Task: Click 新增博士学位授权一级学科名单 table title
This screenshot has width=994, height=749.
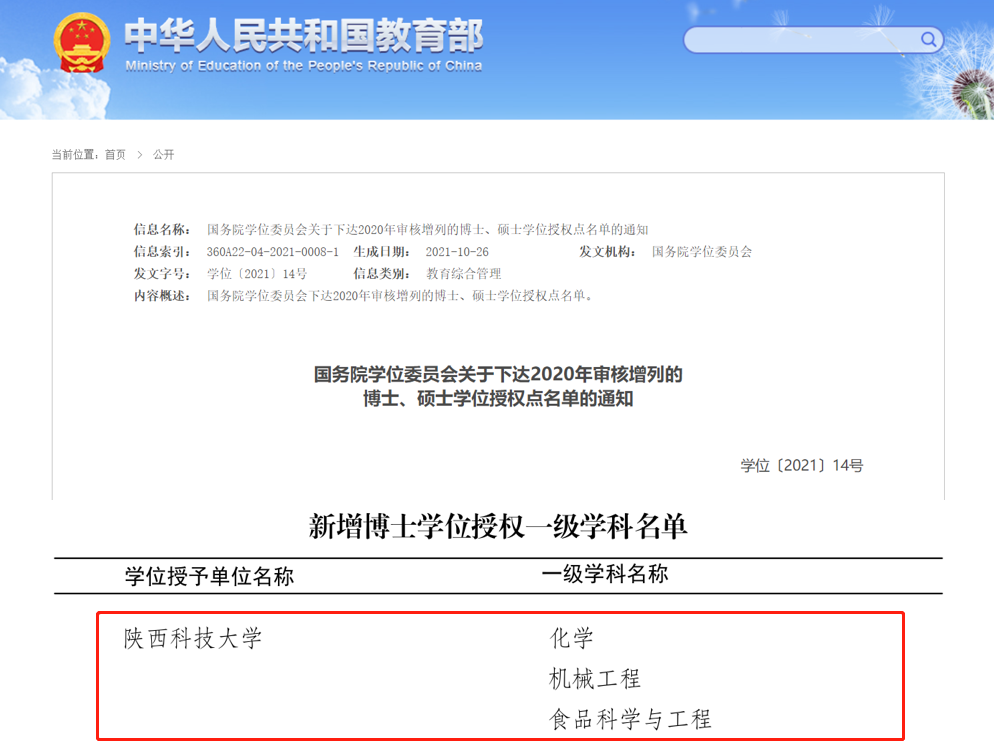Action: coord(498,527)
